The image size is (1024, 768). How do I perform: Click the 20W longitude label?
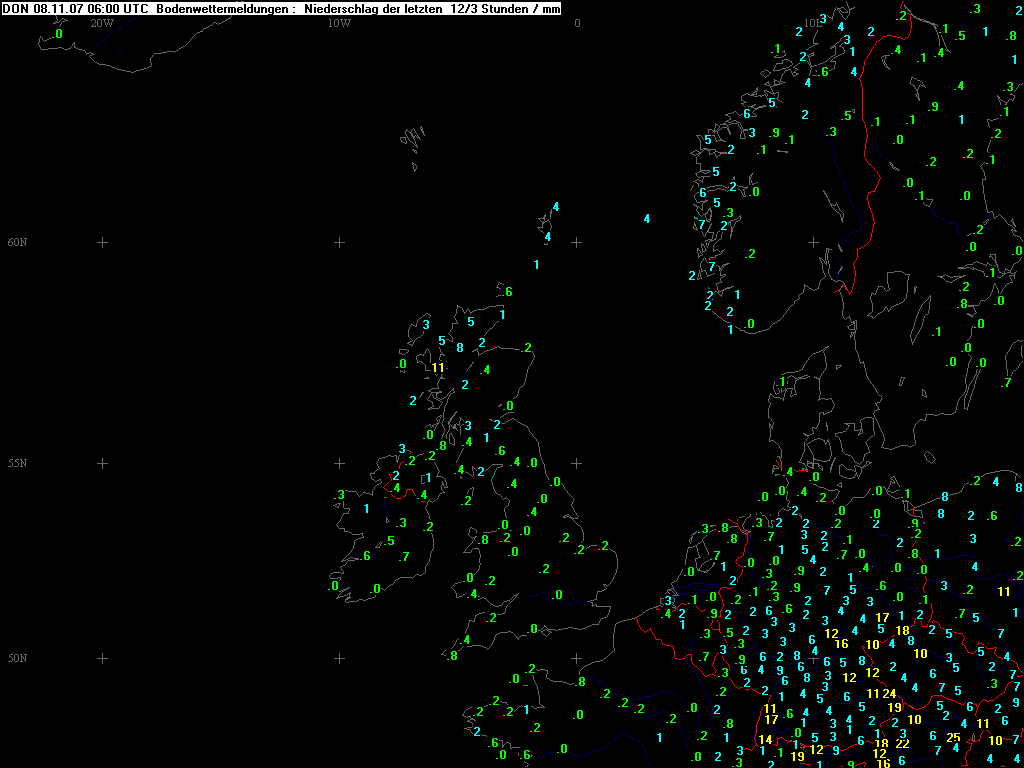tap(101, 22)
